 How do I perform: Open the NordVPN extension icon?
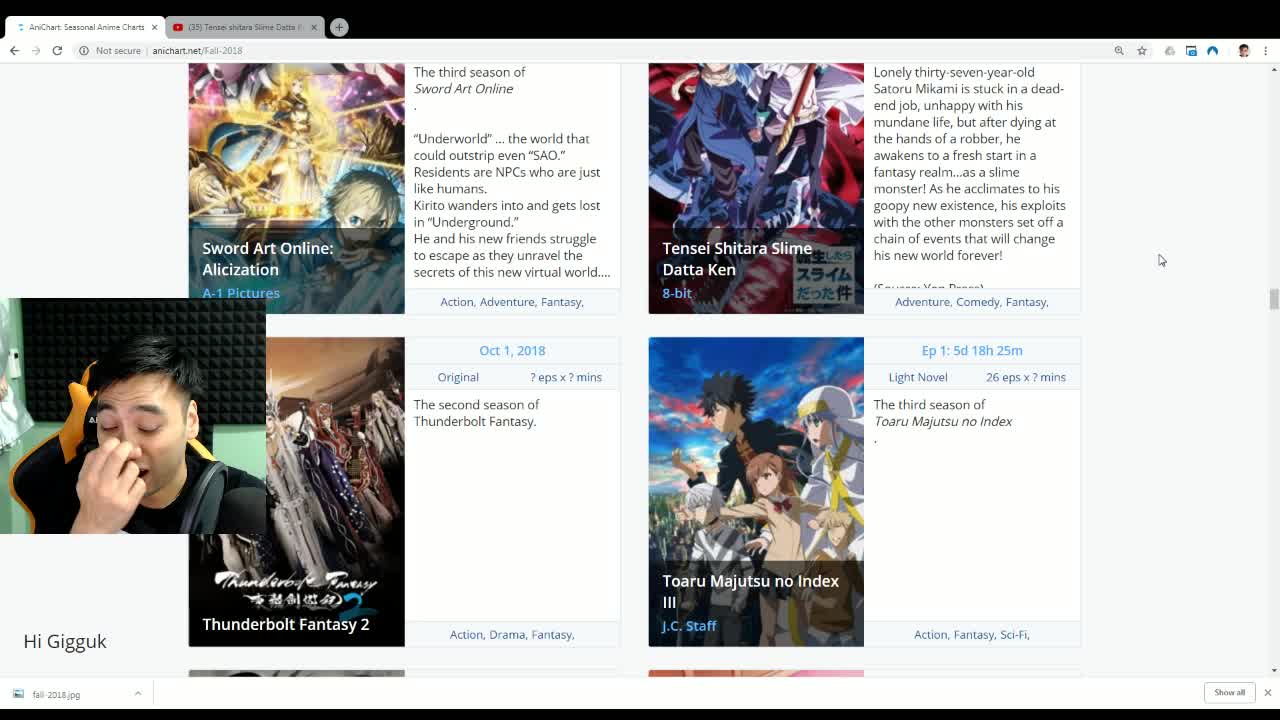[1212, 51]
